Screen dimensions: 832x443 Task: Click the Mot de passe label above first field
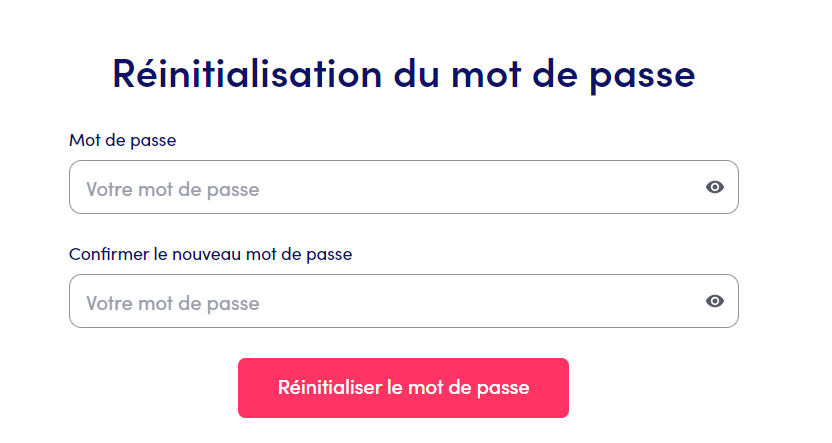pos(122,141)
